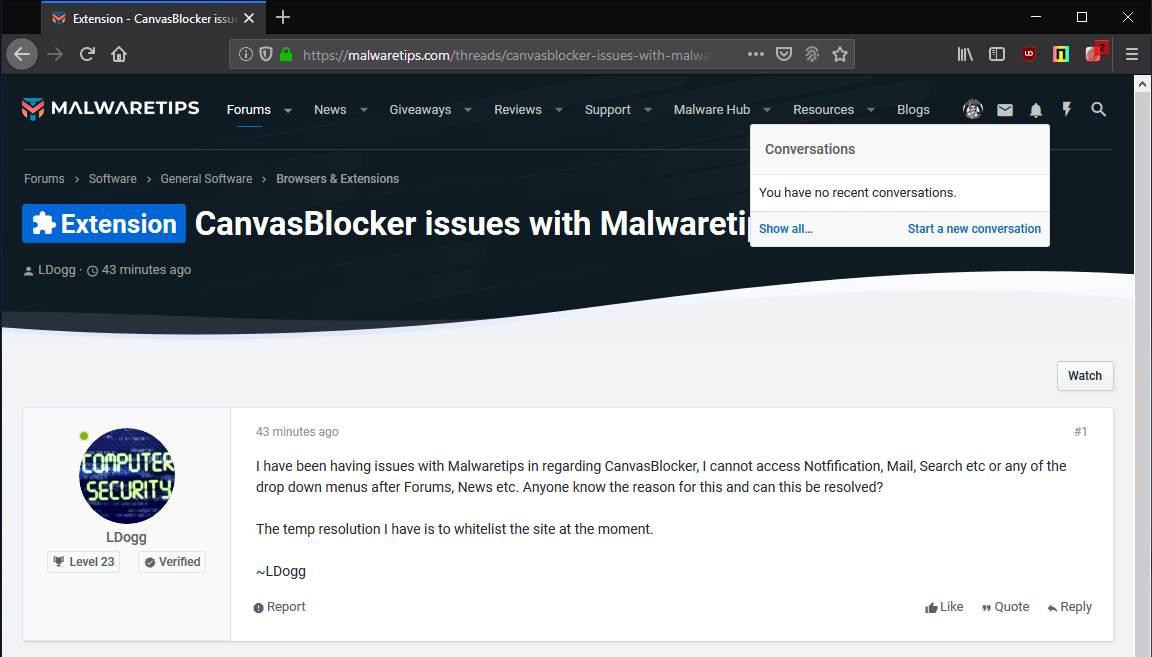Open the Firefox hamburger menu
The width and height of the screenshot is (1152, 657).
click(x=1131, y=54)
